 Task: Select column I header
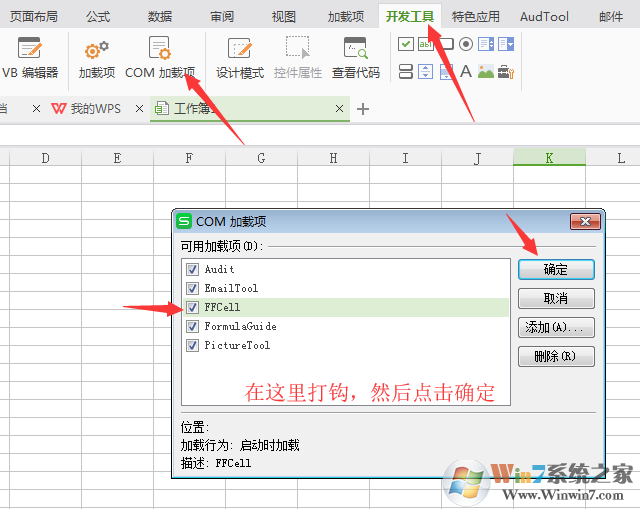point(405,158)
